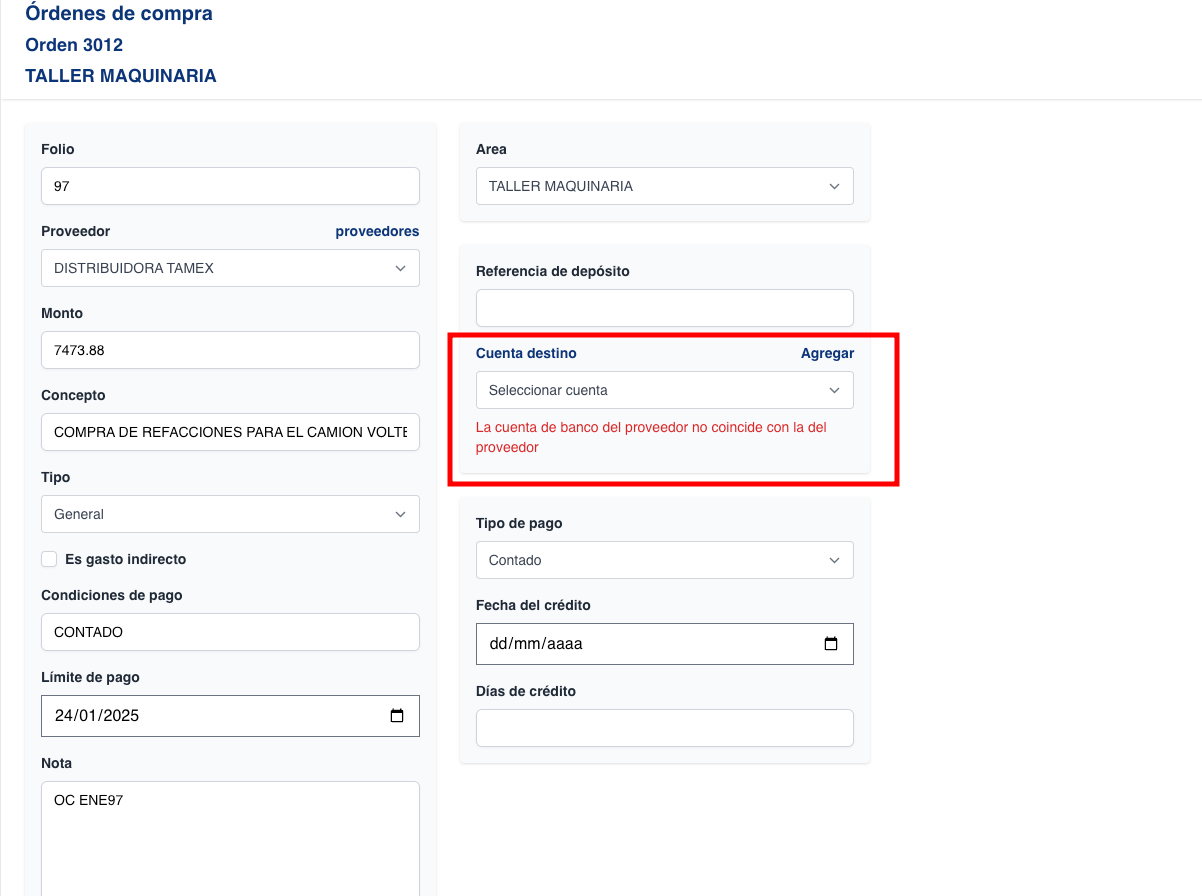1202x896 pixels.
Task: Click into the Folio input field
Action: [x=230, y=186]
